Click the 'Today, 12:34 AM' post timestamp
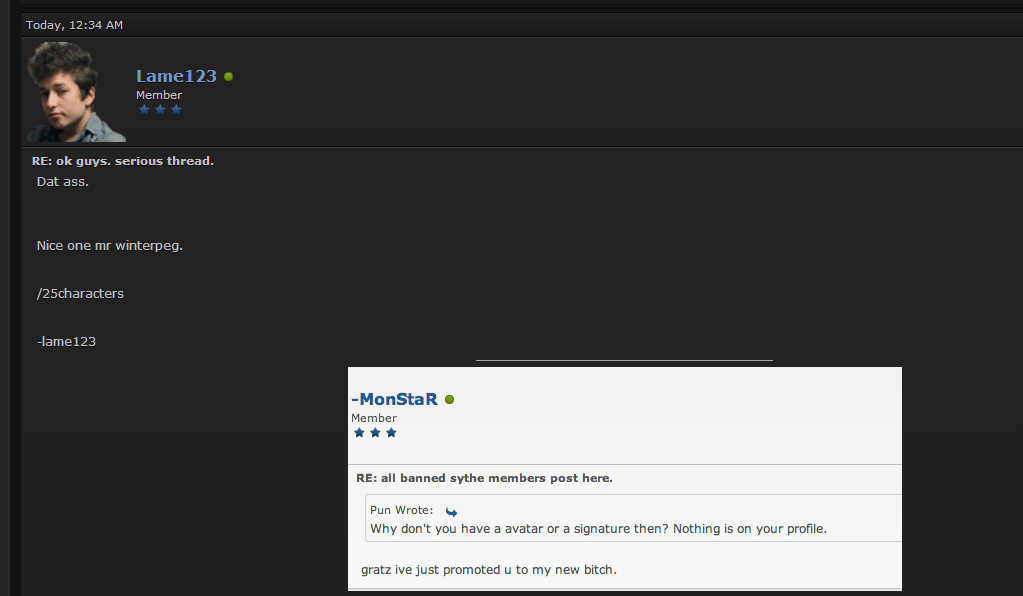 tap(74, 25)
